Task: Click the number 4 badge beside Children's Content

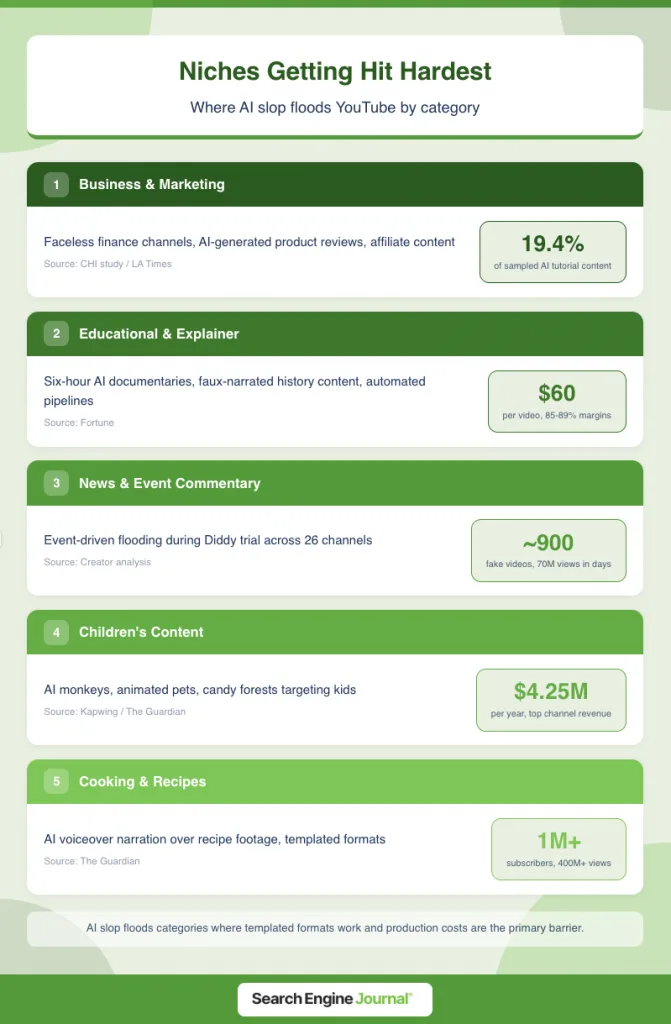Action: click(x=56, y=632)
